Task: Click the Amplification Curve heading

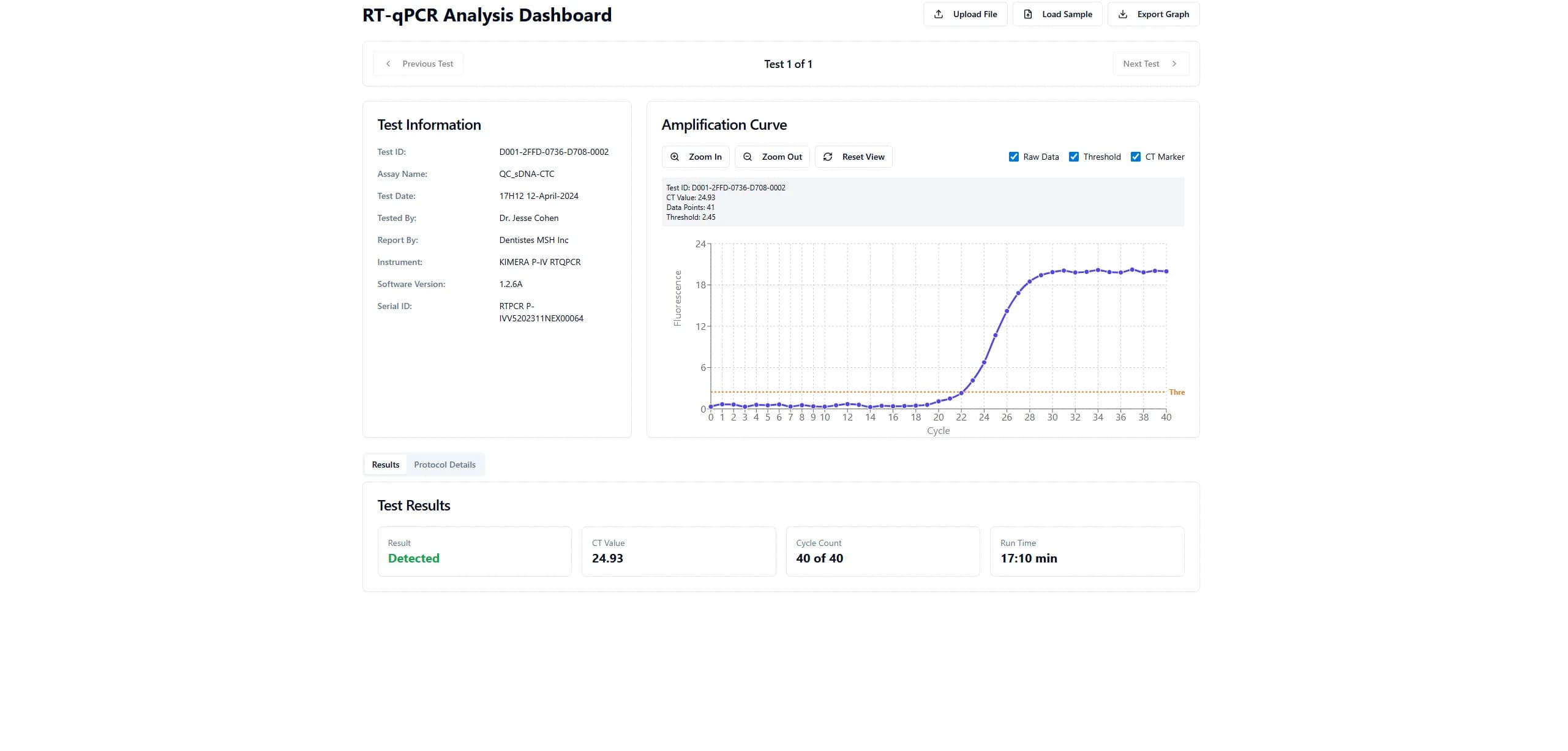Action: (724, 125)
